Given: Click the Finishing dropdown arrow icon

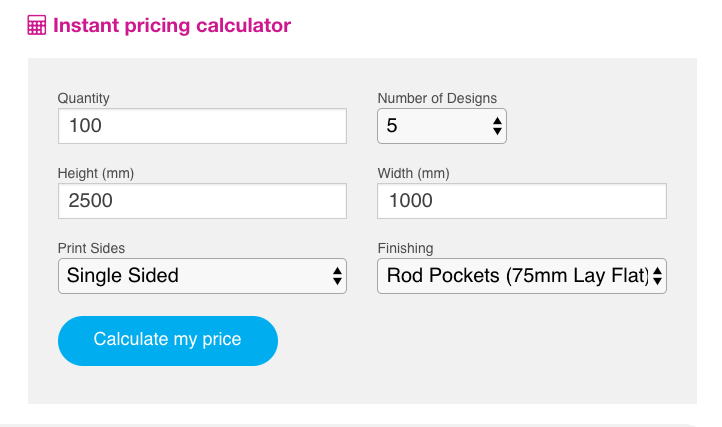Looking at the screenshot, I should click(x=657, y=276).
